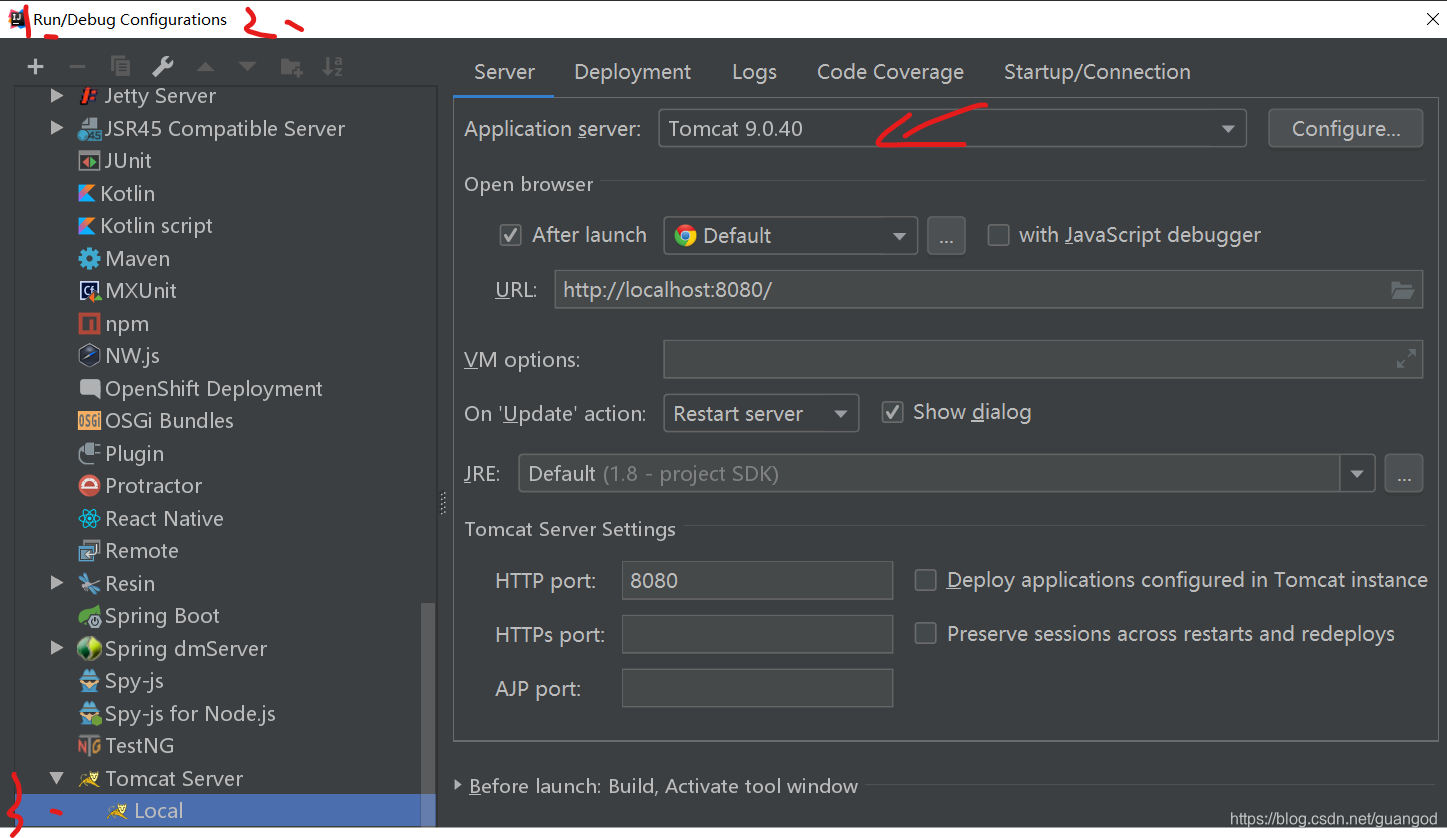This screenshot has height=838, width=1447.
Task: Open the Application server Tomcat 9.0.40 dropdown
Action: point(952,128)
